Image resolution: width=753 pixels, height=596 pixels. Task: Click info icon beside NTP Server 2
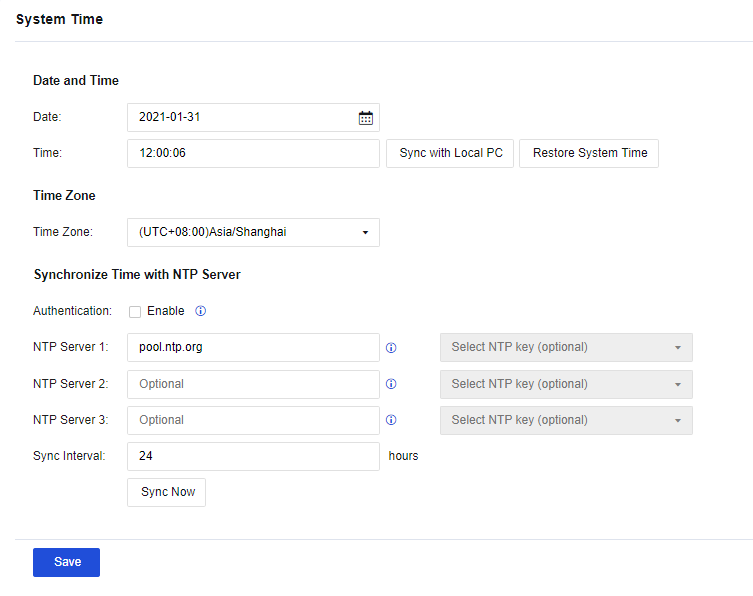pyautogui.click(x=391, y=384)
